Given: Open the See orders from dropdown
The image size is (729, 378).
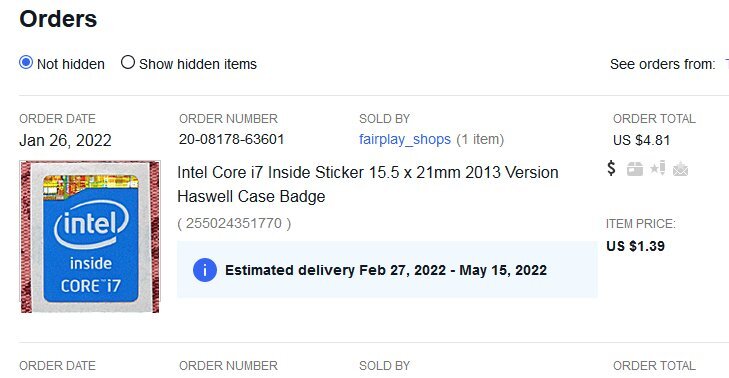Looking at the screenshot, I should pos(726,64).
